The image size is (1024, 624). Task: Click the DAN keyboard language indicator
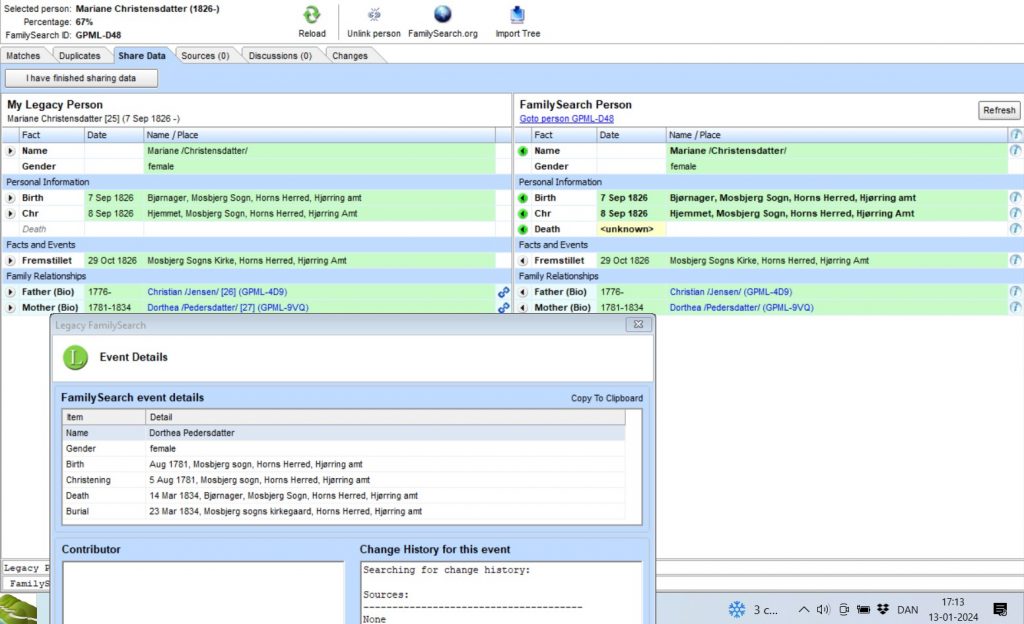click(x=907, y=610)
